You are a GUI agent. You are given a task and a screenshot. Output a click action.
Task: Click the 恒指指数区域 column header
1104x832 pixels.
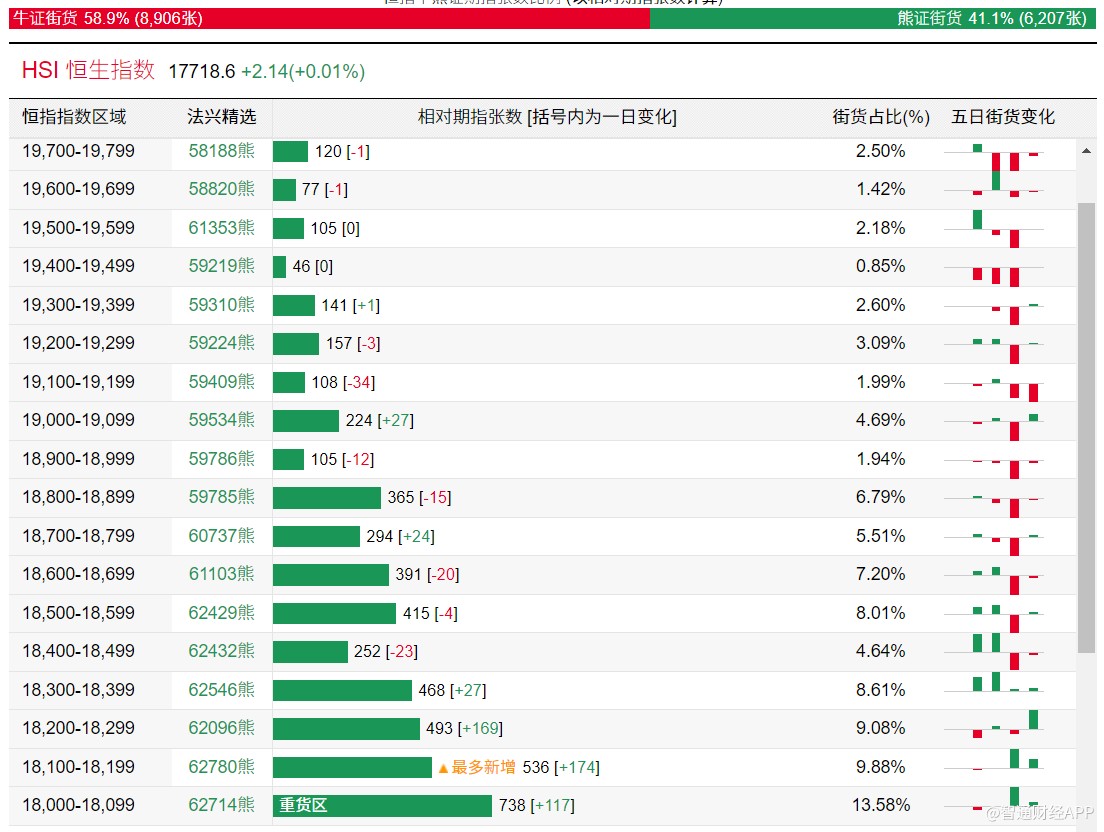[x=74, y=117]
